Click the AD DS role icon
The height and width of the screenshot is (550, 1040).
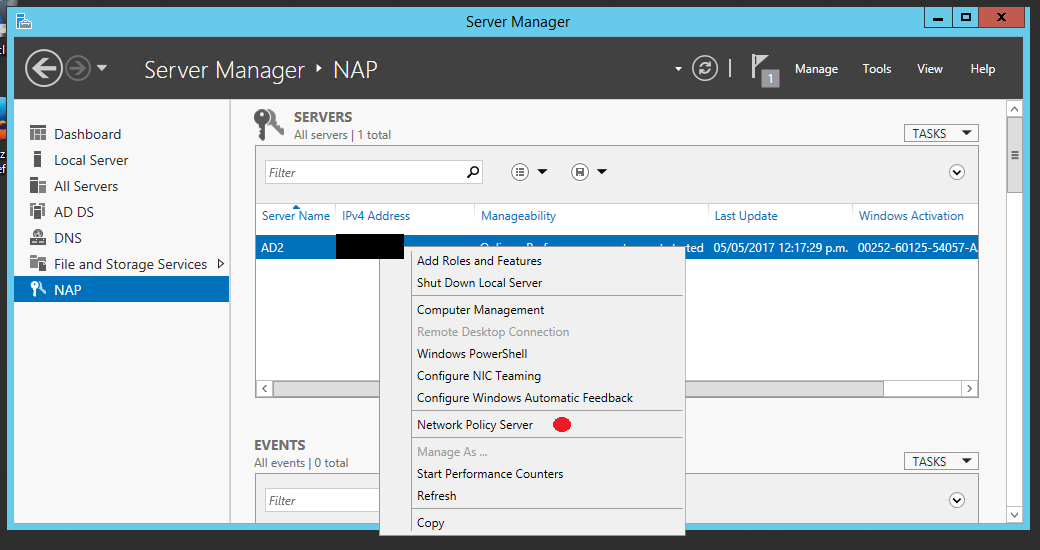(38, 212)
